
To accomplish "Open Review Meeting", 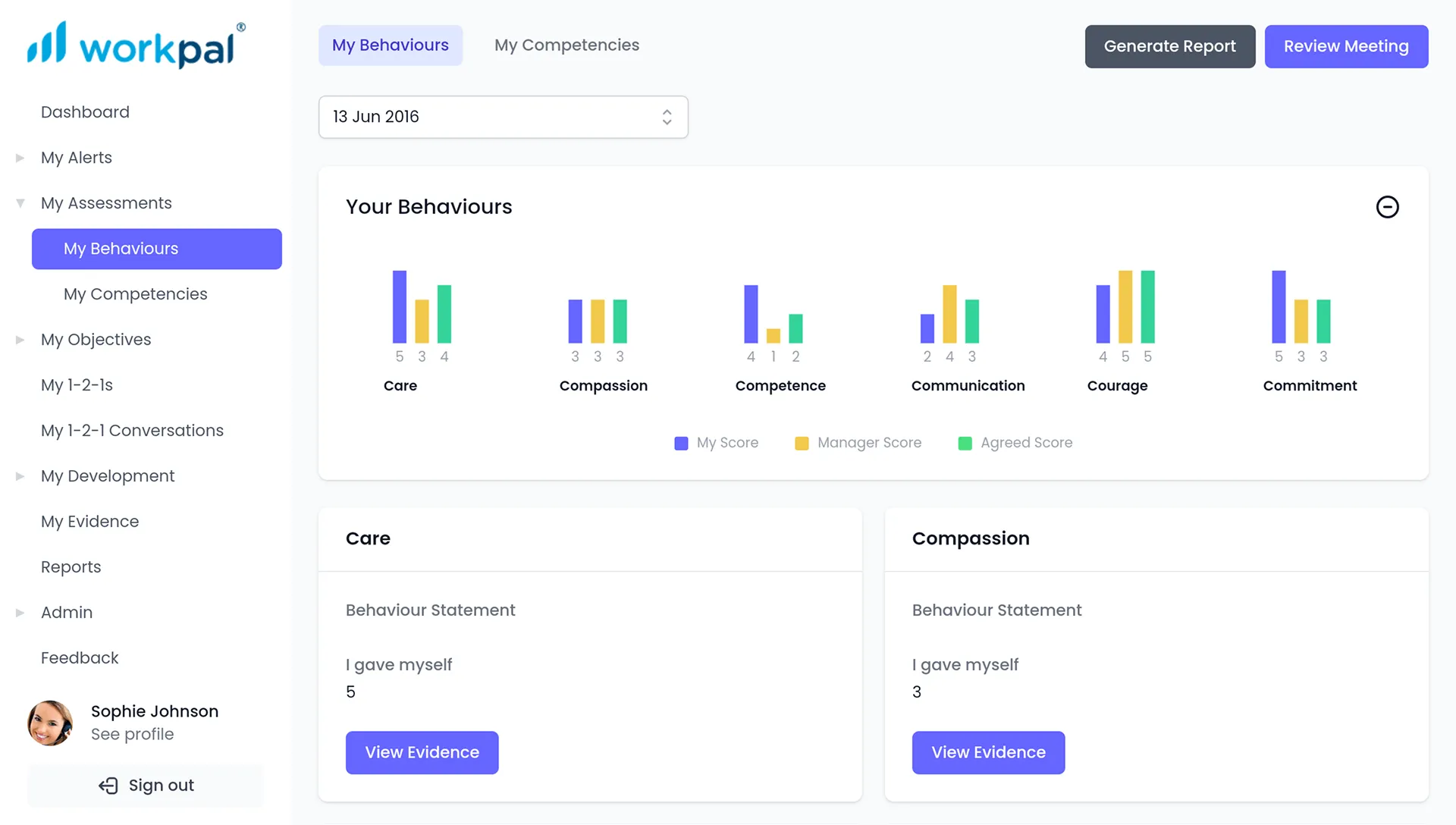I will [x=1346, y=46].
